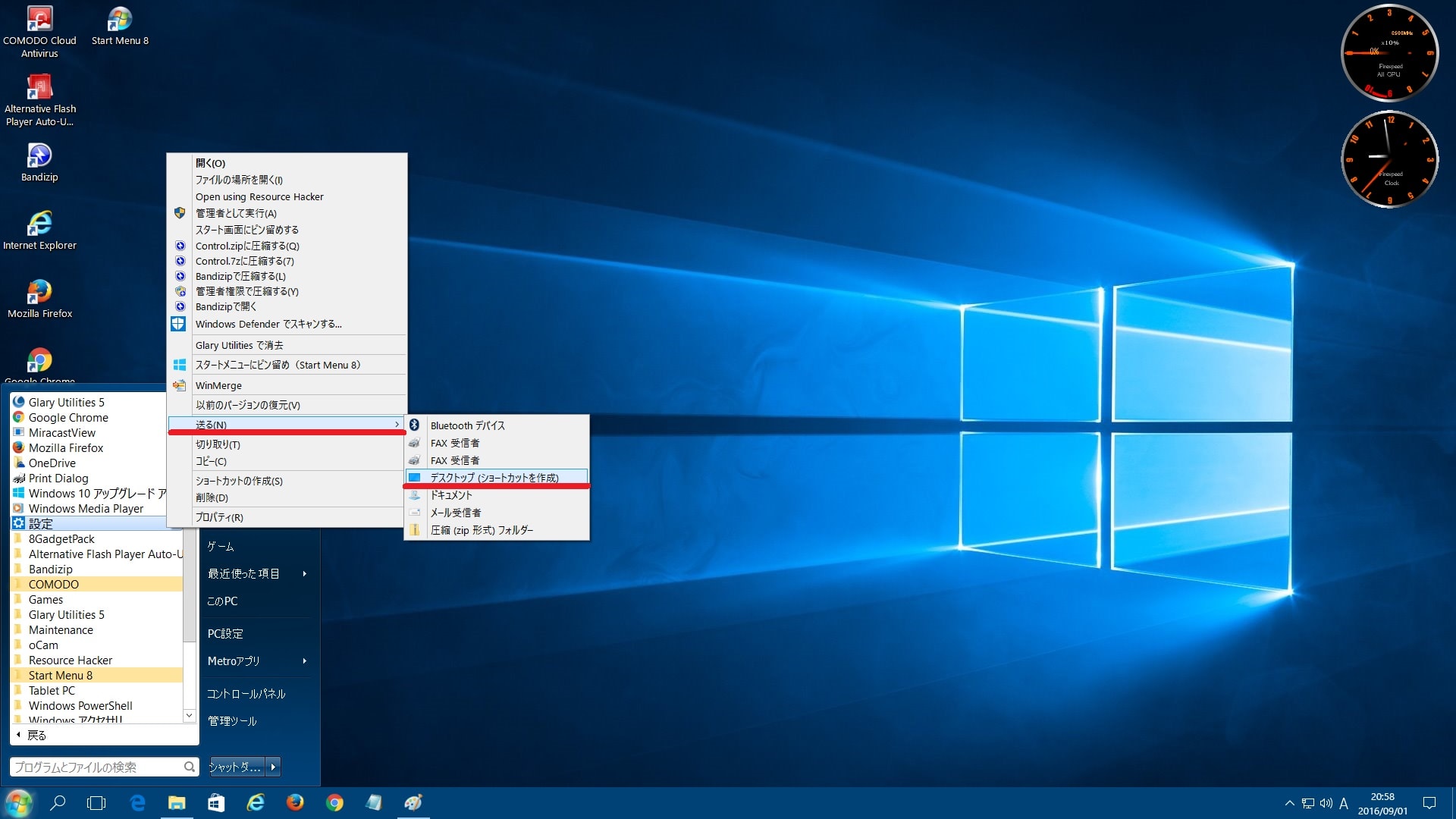This screenshot has width=1456, height=819.
Task: Choose 切り取り(T) in context menu
Action: 287,444
